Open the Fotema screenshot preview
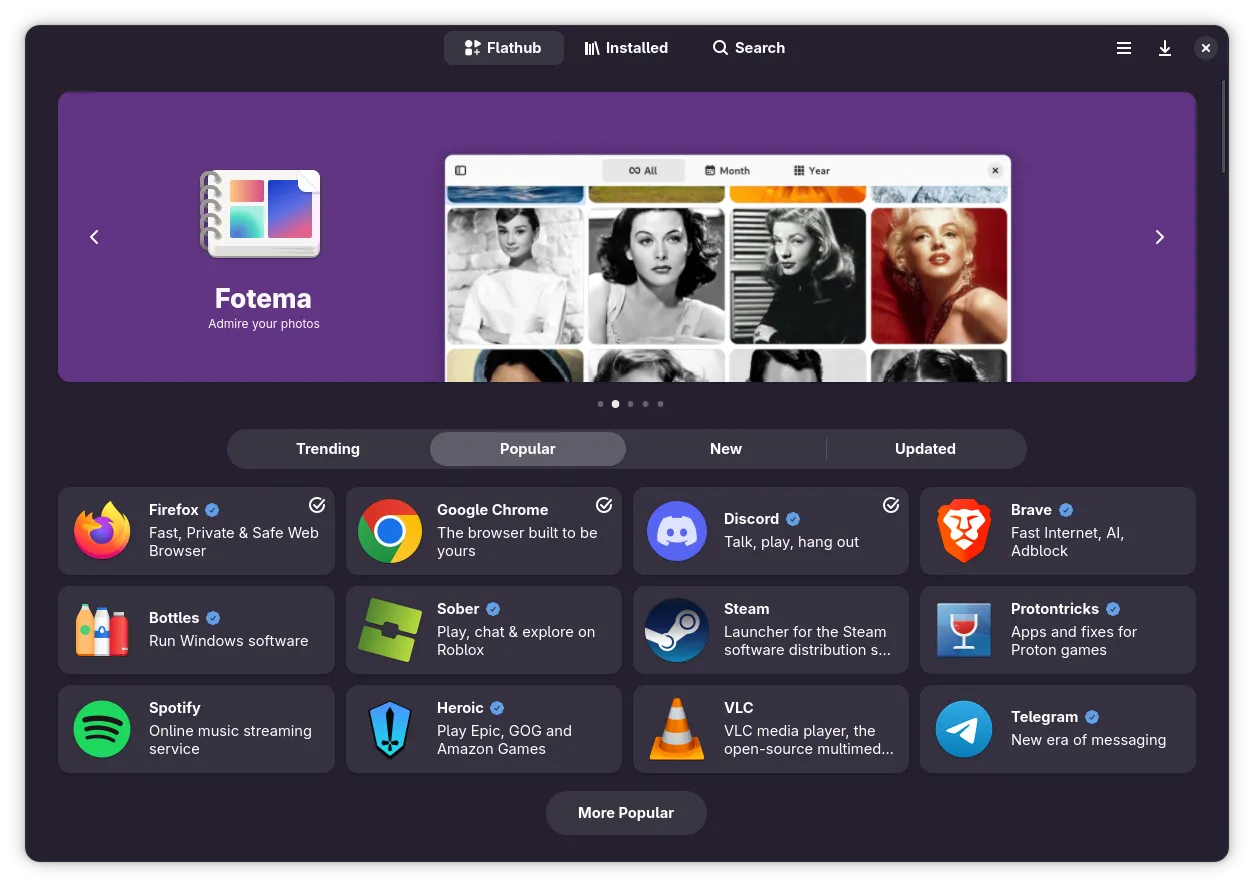 (x=727, y=268)
